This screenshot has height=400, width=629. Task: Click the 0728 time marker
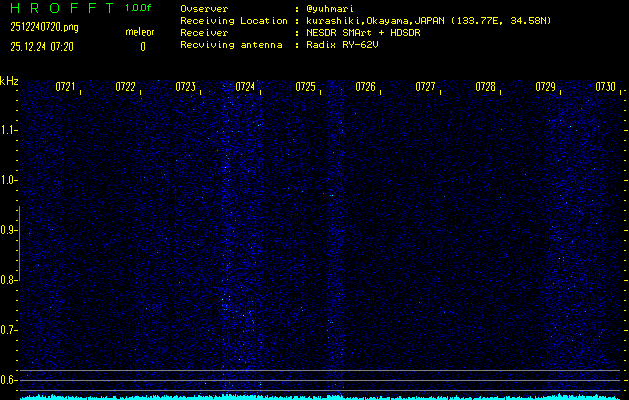(x=485, y=87)
